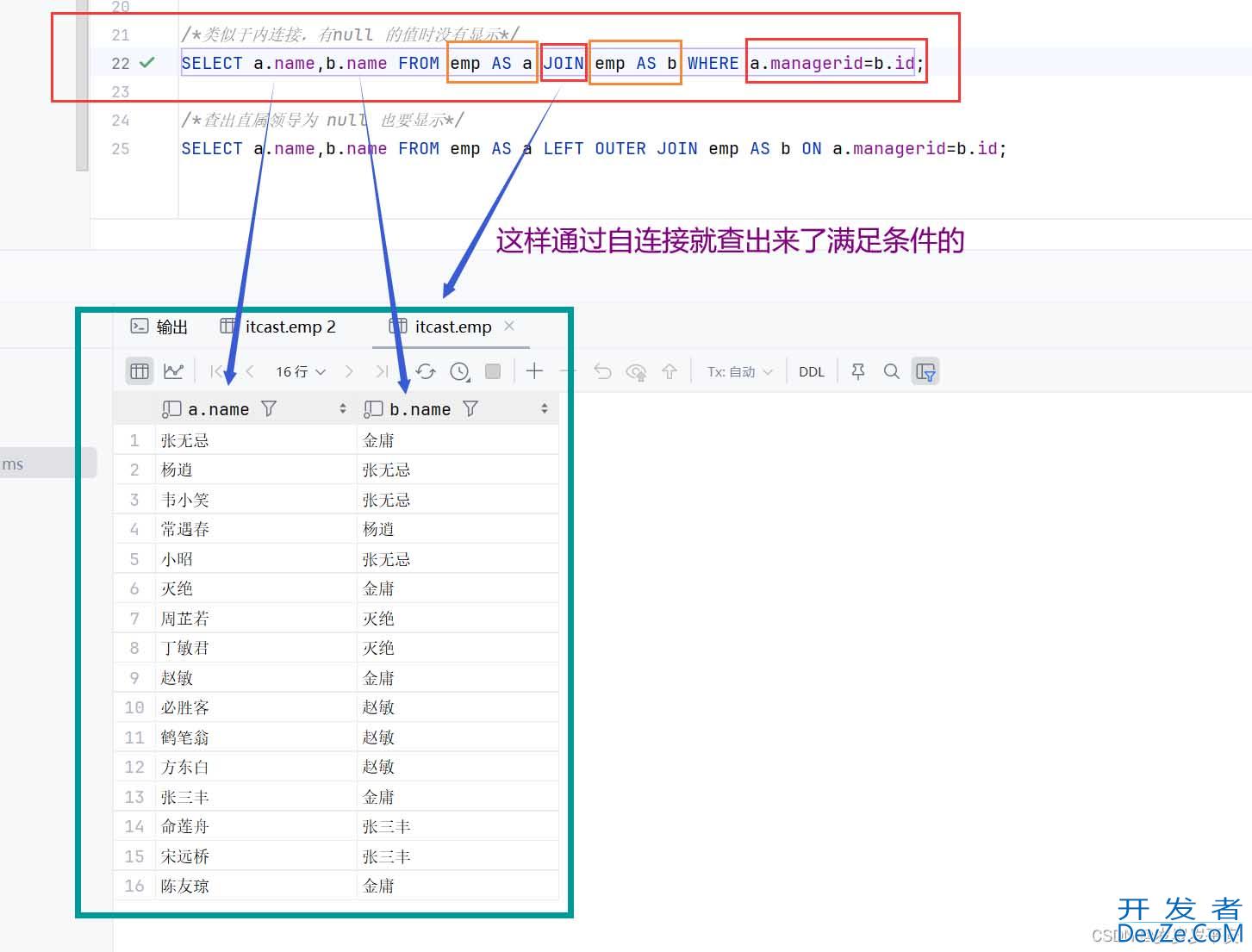Viewport: 1252px width, 952px height.
Task: Click the cell 小昭
Action: (x=256, y=559)
